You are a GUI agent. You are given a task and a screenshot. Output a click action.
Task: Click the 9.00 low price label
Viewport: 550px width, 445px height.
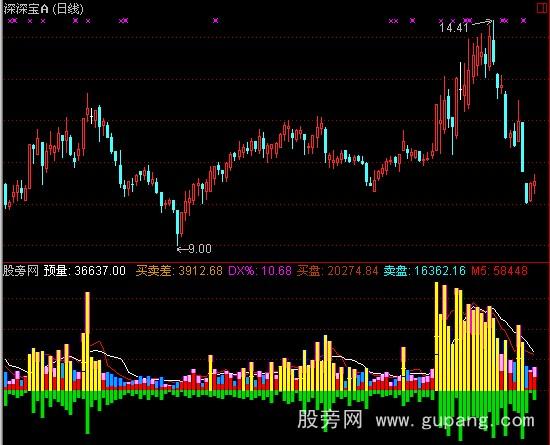pyautogui.click(x=200, y=249)
